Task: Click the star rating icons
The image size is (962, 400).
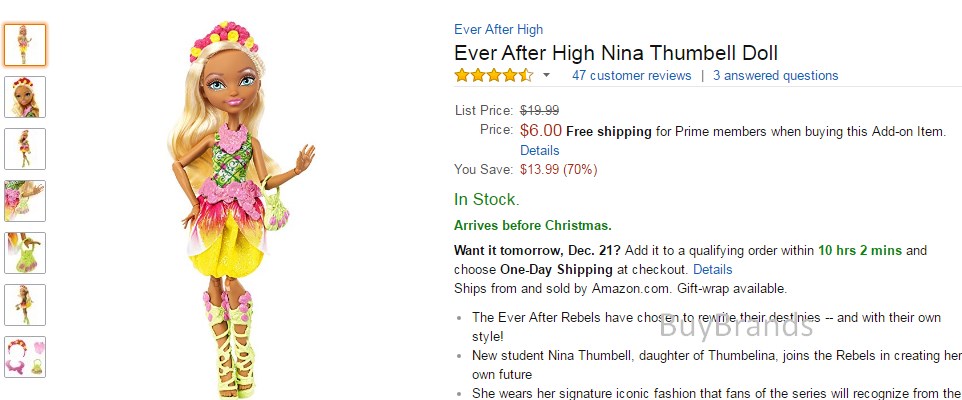Action: (494, 75)
